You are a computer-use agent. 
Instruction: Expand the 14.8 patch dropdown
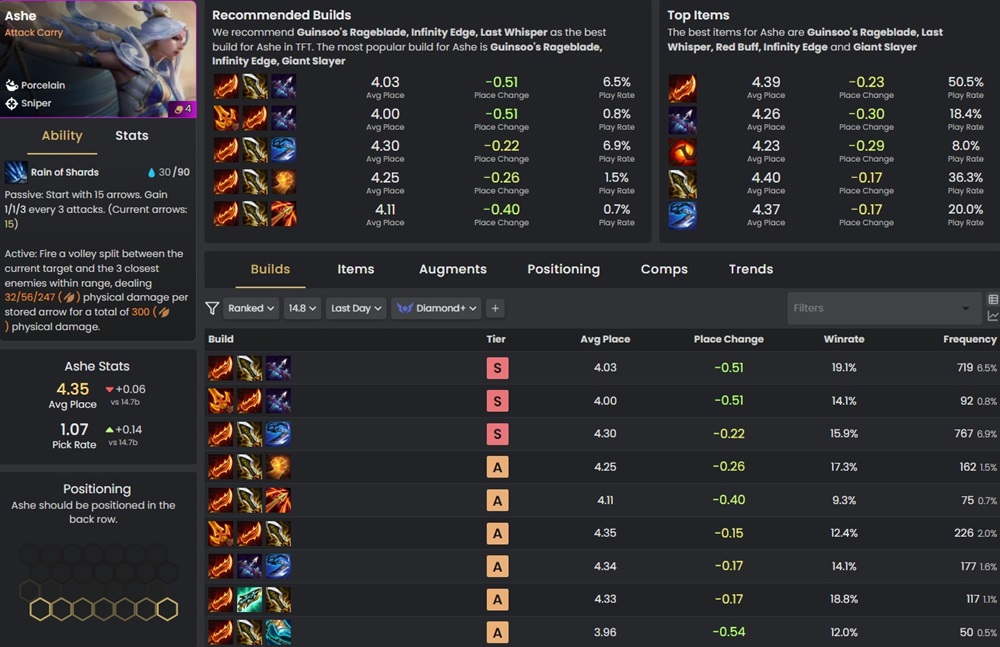click(x=302, y=308)
